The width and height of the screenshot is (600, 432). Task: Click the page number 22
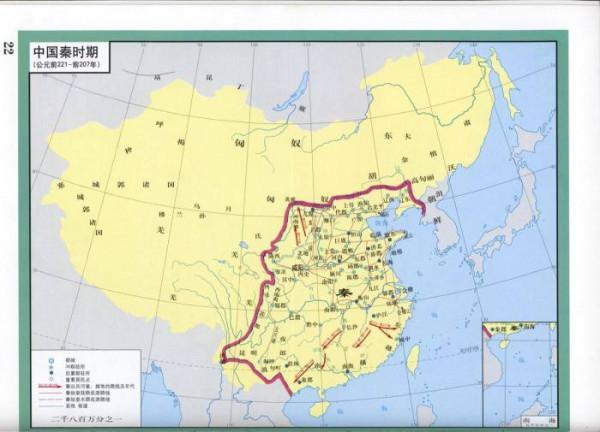(x=11, y=49)
